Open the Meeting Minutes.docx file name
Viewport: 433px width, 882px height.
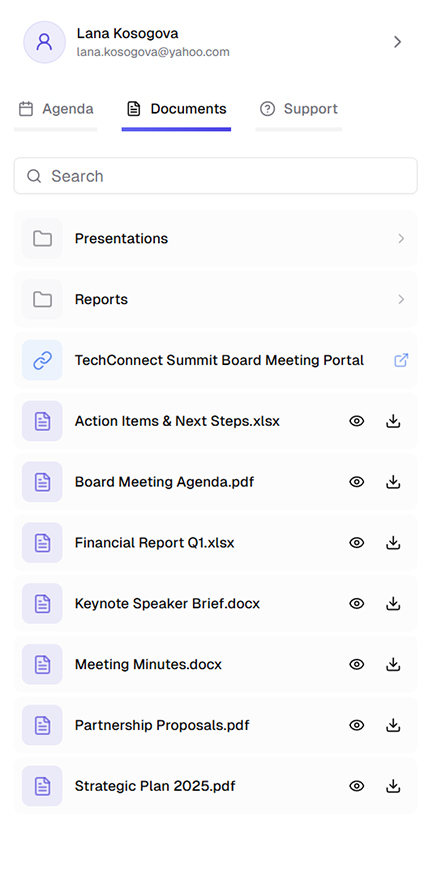(x=148, y=664)
